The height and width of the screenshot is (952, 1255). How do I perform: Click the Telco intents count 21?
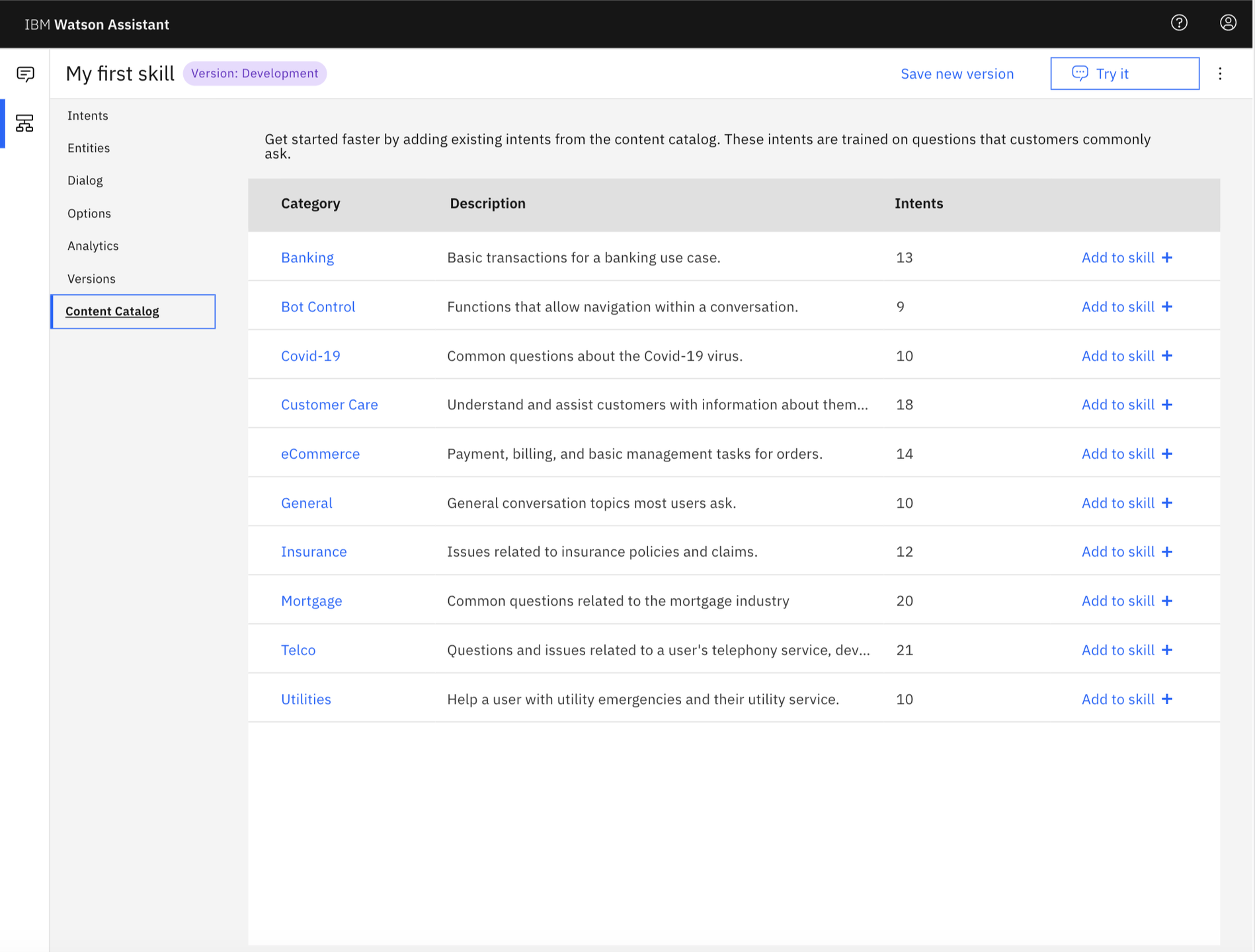[x=905, y=651]
